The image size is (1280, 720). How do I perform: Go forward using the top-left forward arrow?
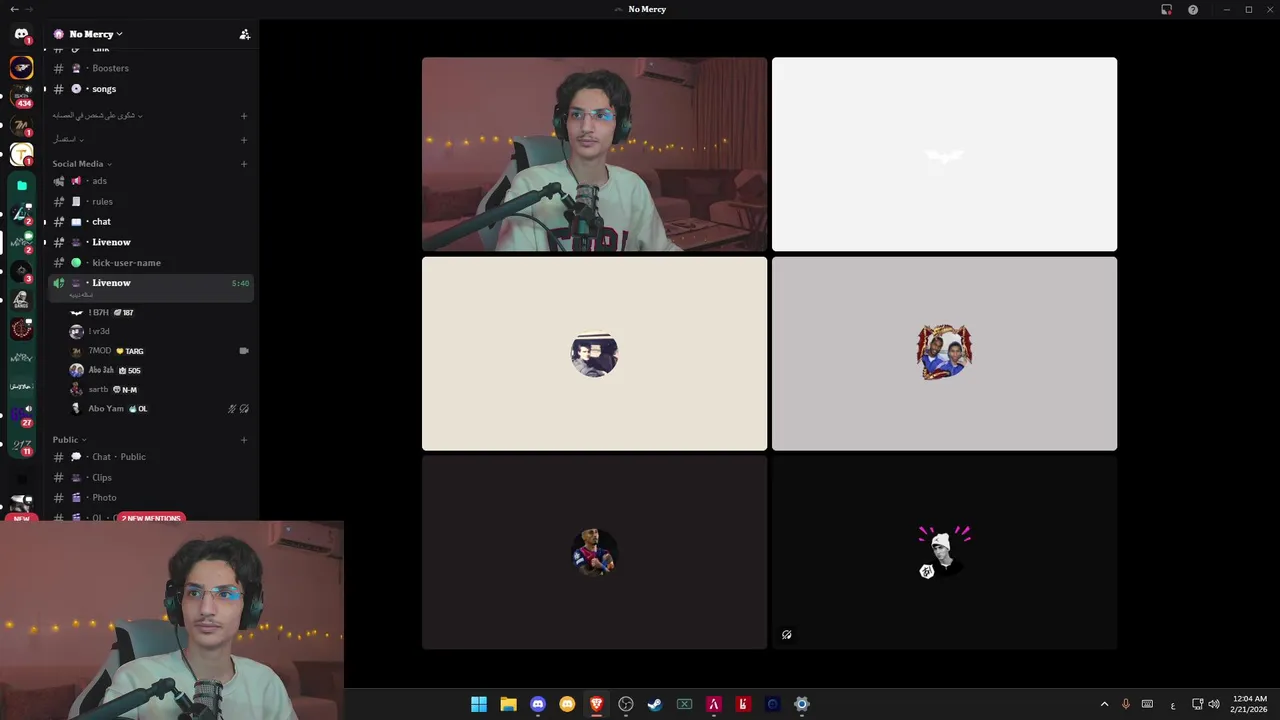(x=28, y=9)
